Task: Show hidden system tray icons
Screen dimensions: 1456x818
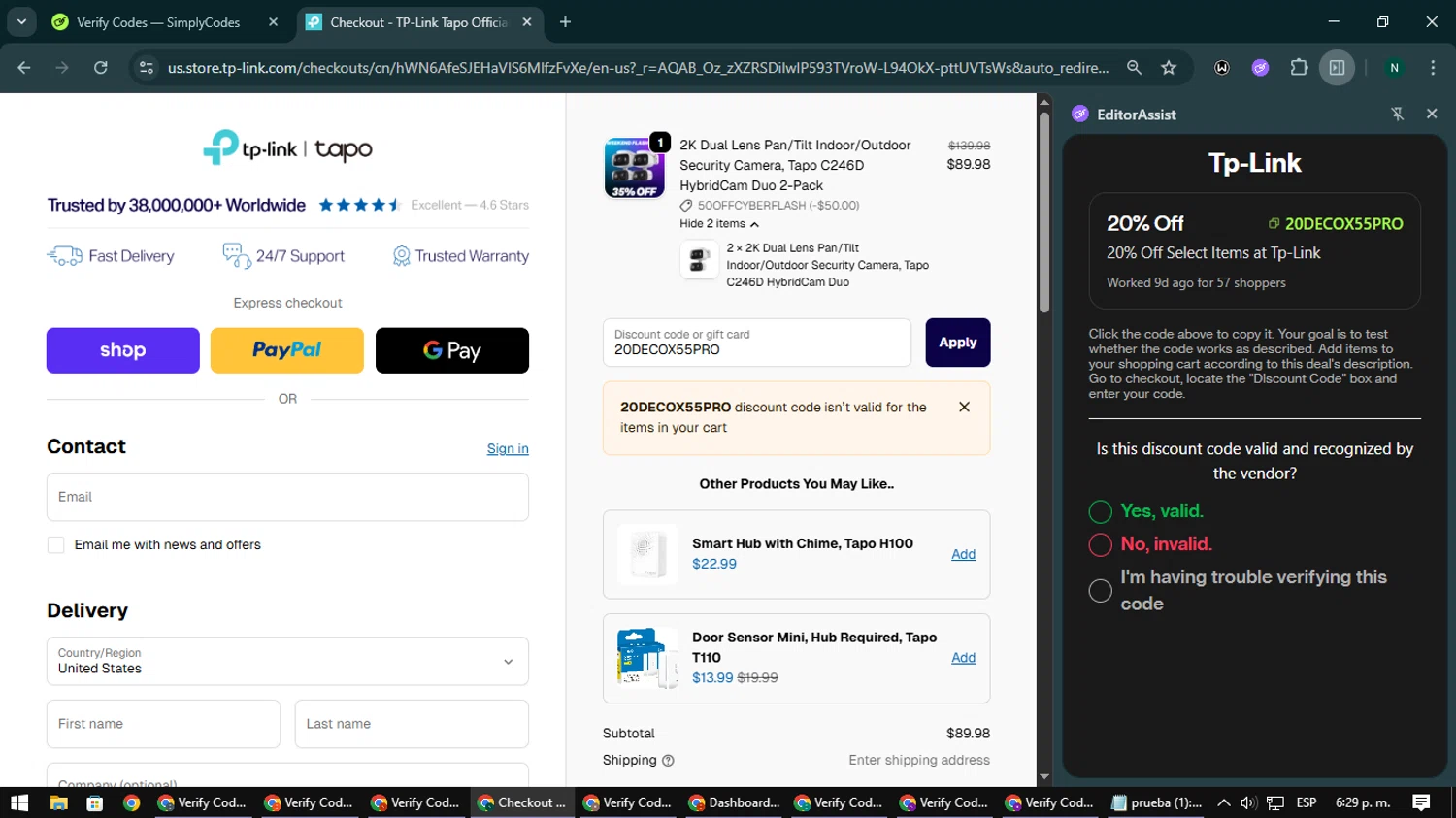Action: [1223, 802]
